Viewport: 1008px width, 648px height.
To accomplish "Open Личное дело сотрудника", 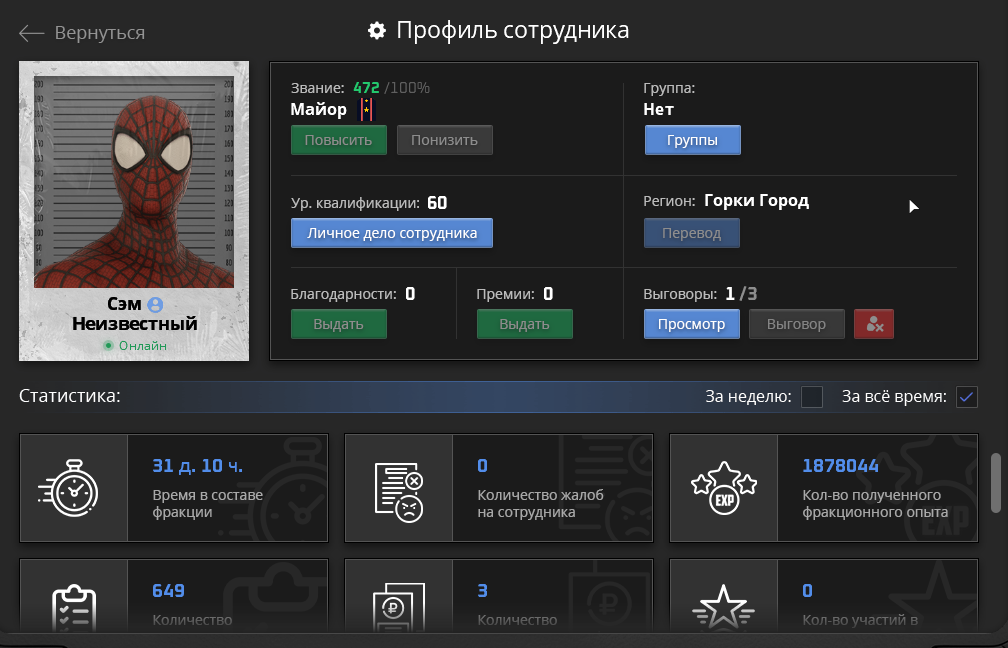I will (392, 233).
